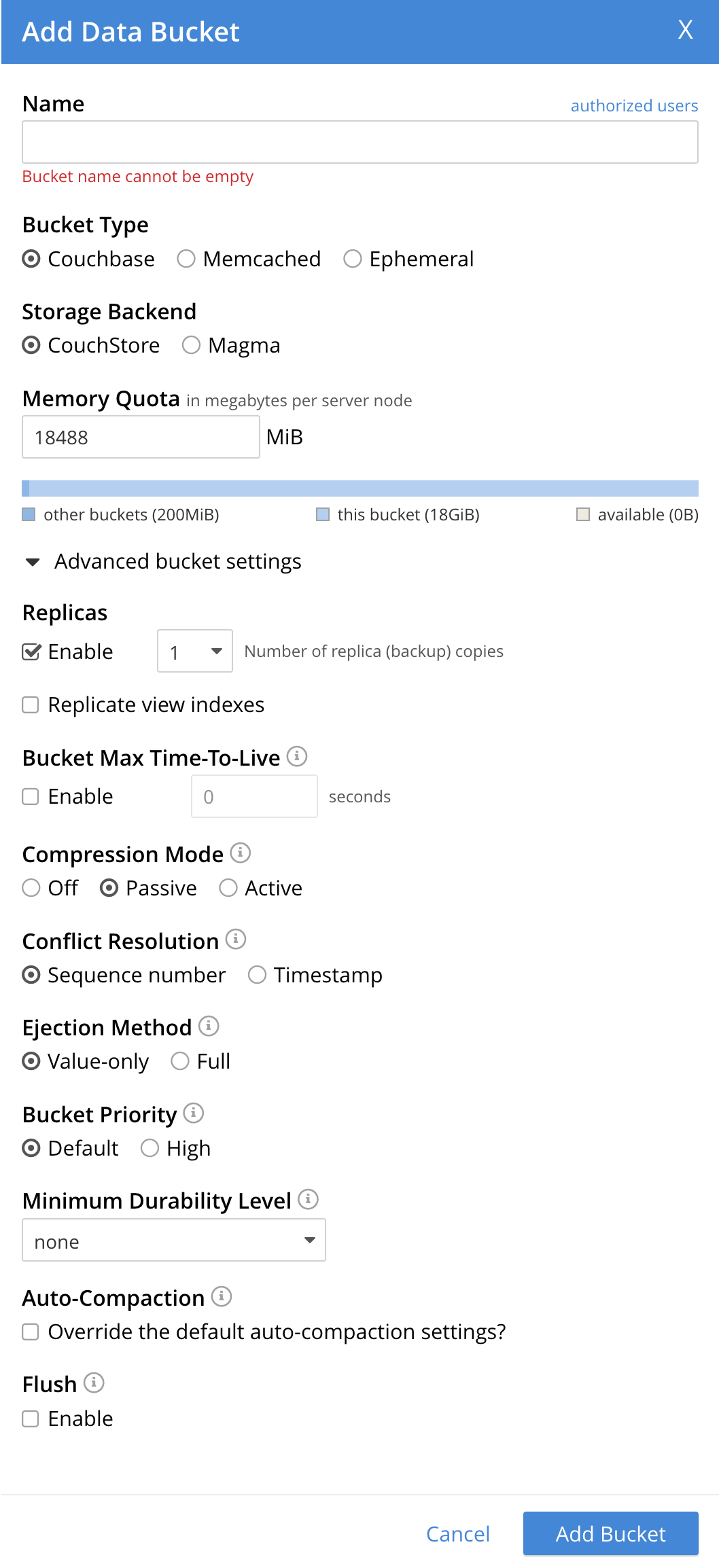Image resolution: width=719 pixels, height=1568 pixels.
Task: Open the Compression Mode info tooltip
Action: coord(239,853)
